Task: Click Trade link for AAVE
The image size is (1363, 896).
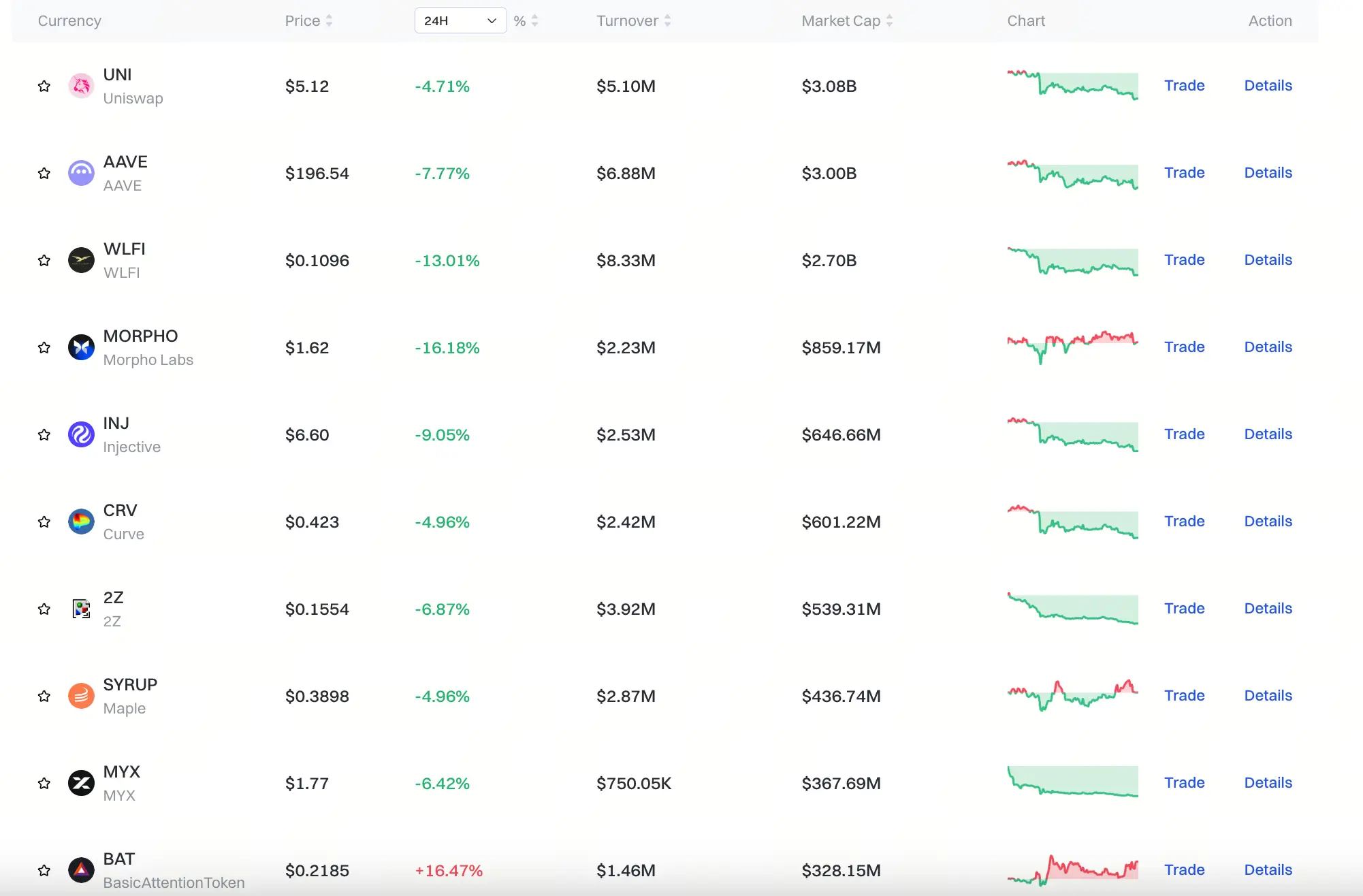Action: [x=1184, y=173]
